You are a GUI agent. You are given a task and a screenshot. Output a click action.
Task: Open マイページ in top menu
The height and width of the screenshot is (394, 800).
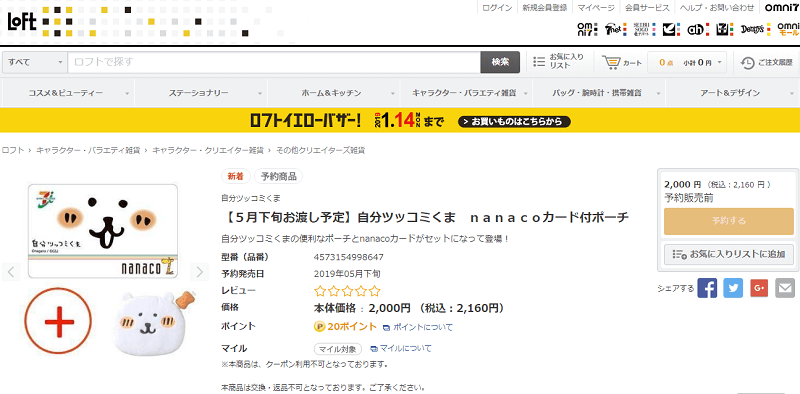[x=596, y=7]
